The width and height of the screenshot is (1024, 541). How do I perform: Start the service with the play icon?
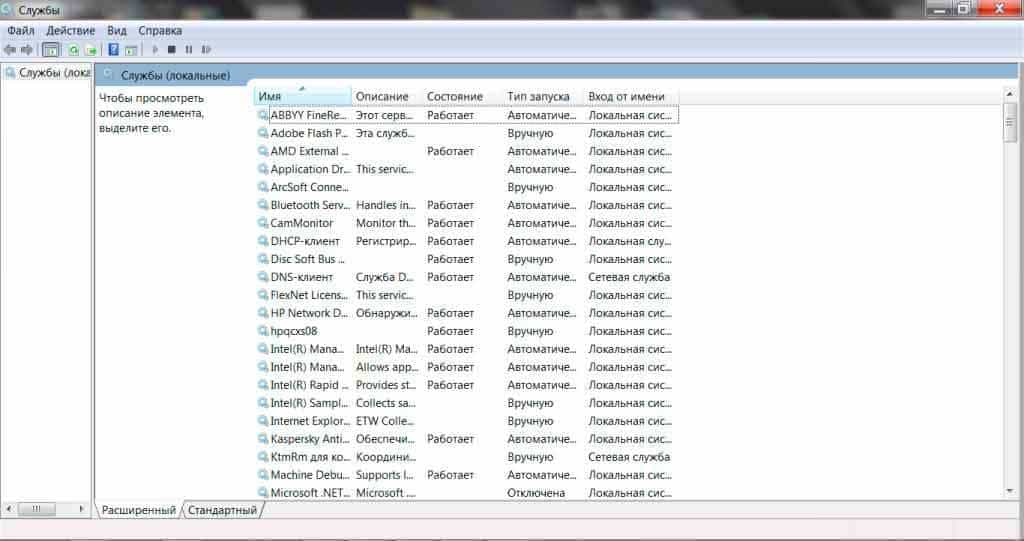[155, 49]
